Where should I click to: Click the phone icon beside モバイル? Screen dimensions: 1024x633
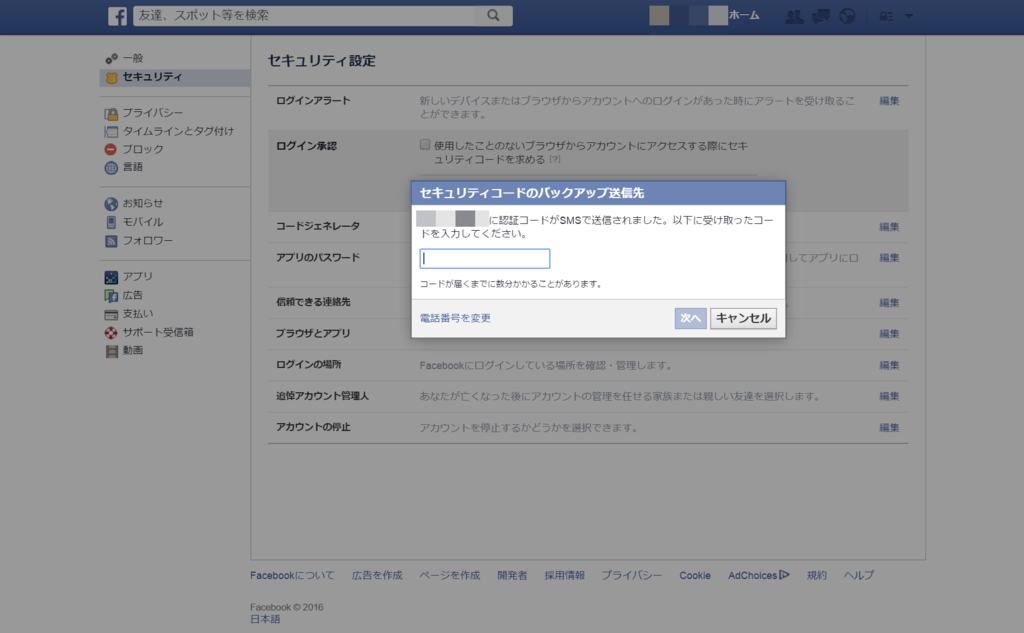(x=111, y=222)
